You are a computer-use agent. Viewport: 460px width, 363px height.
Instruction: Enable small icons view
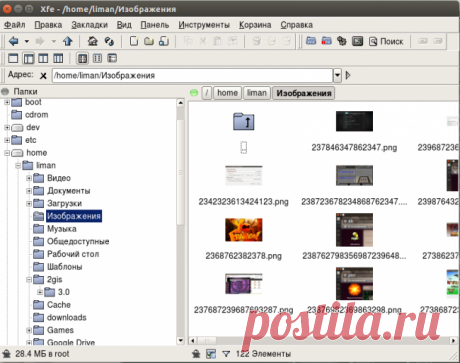pos(97,59)
